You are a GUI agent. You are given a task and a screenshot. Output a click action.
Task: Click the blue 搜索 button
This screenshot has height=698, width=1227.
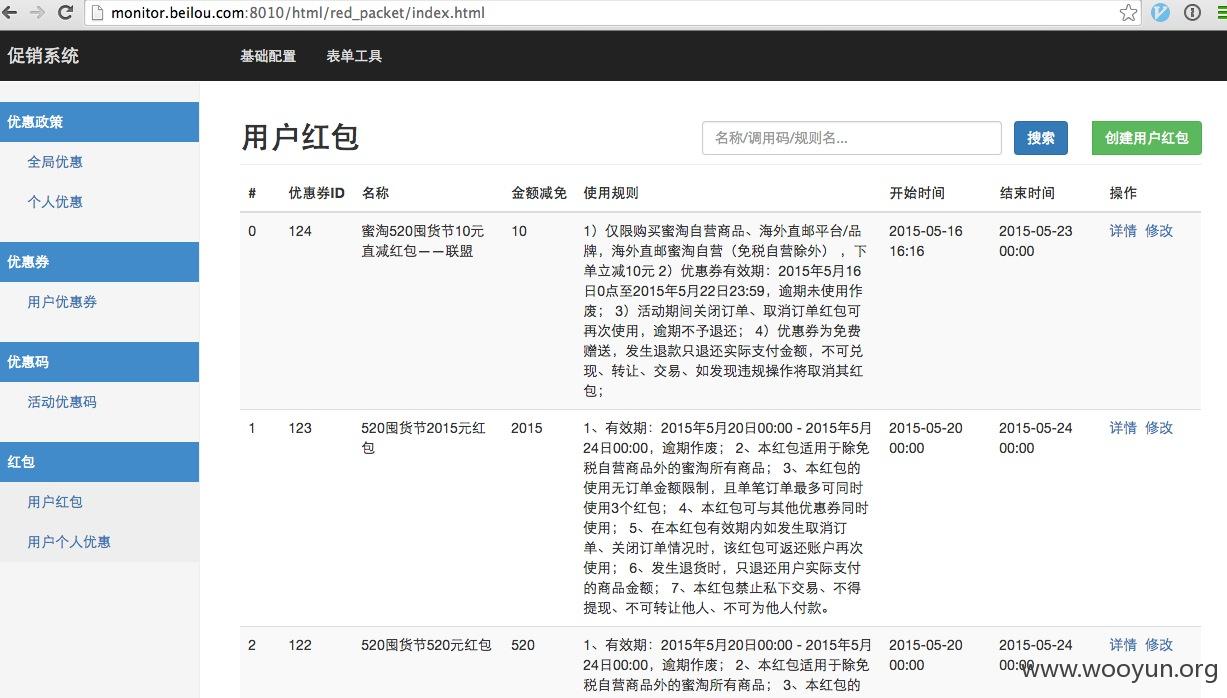pos(1041,138)
